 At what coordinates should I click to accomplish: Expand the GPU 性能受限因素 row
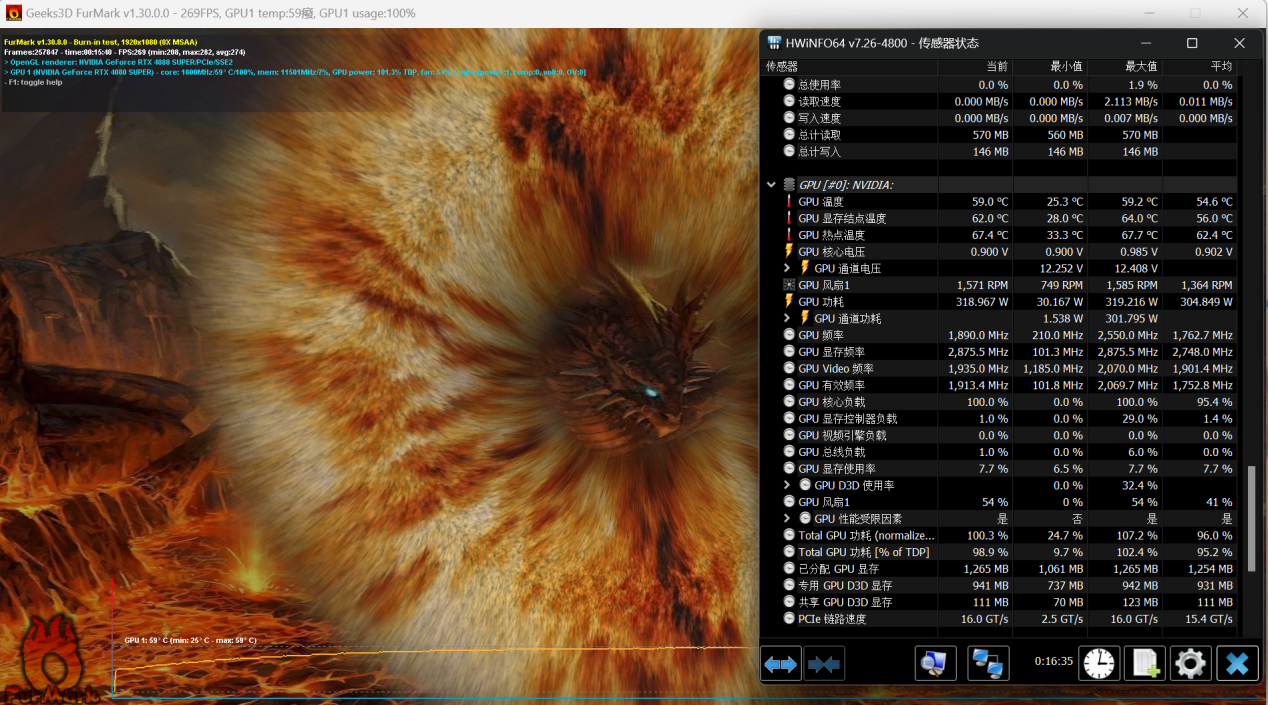click(787, 519)
